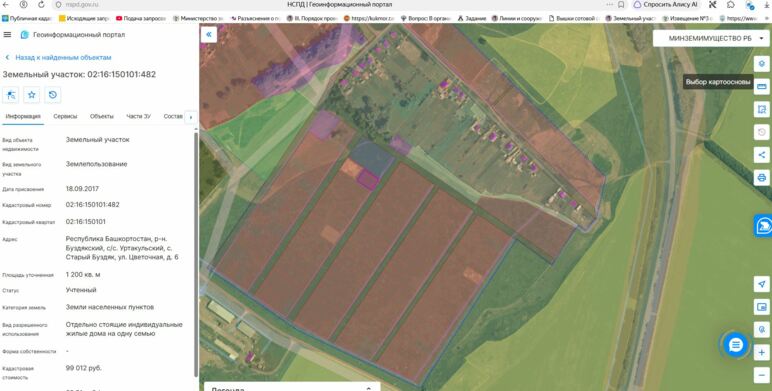The height and width of the screenshot is (391, 772).
Task: Zoom in with the plus button
Action: point(762,353)
